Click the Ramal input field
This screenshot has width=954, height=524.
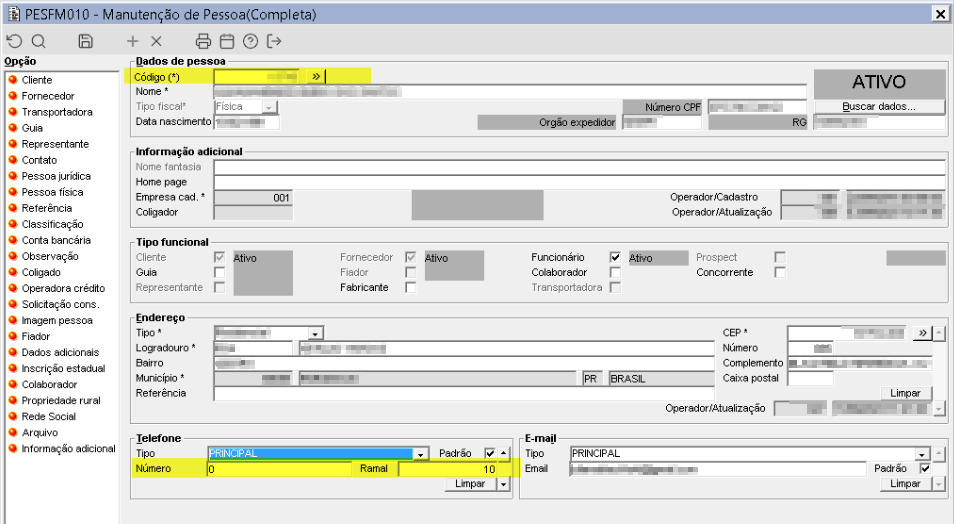448,469
